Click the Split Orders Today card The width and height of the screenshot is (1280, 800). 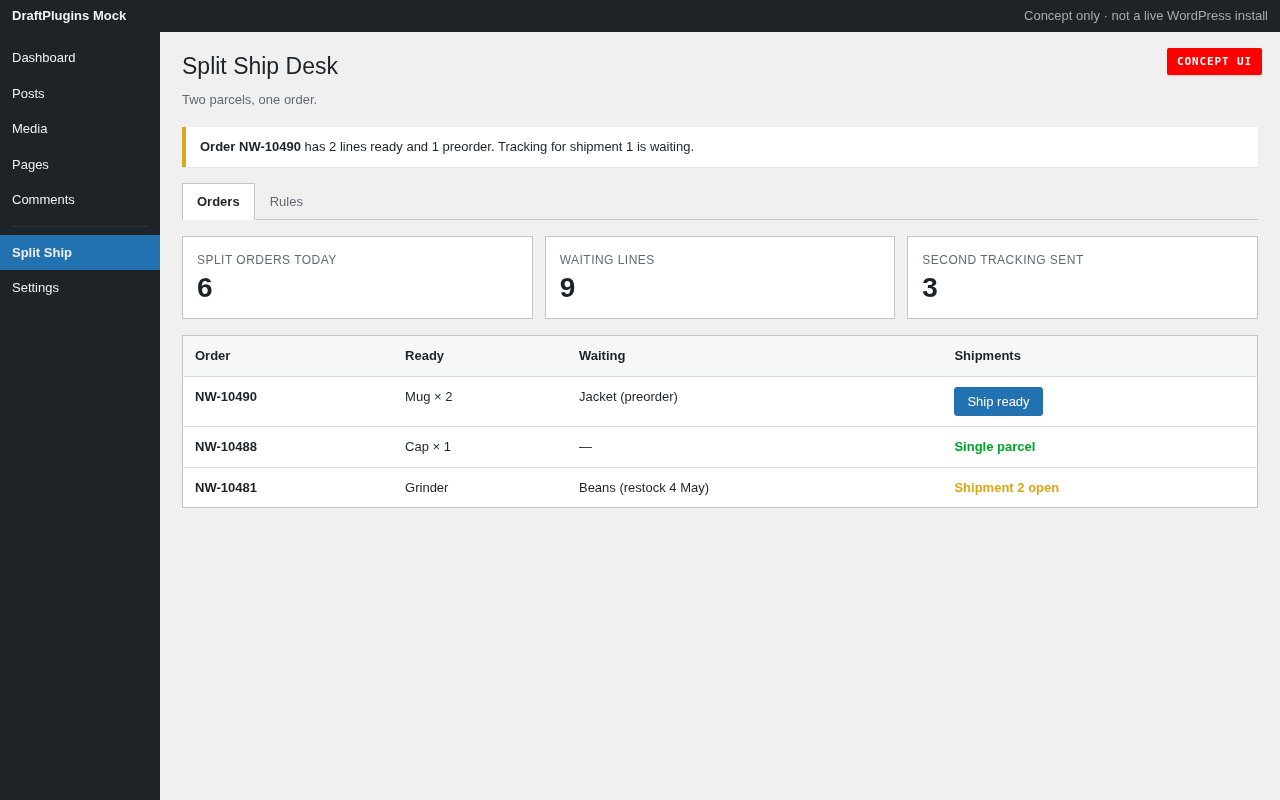click(357, 278)
